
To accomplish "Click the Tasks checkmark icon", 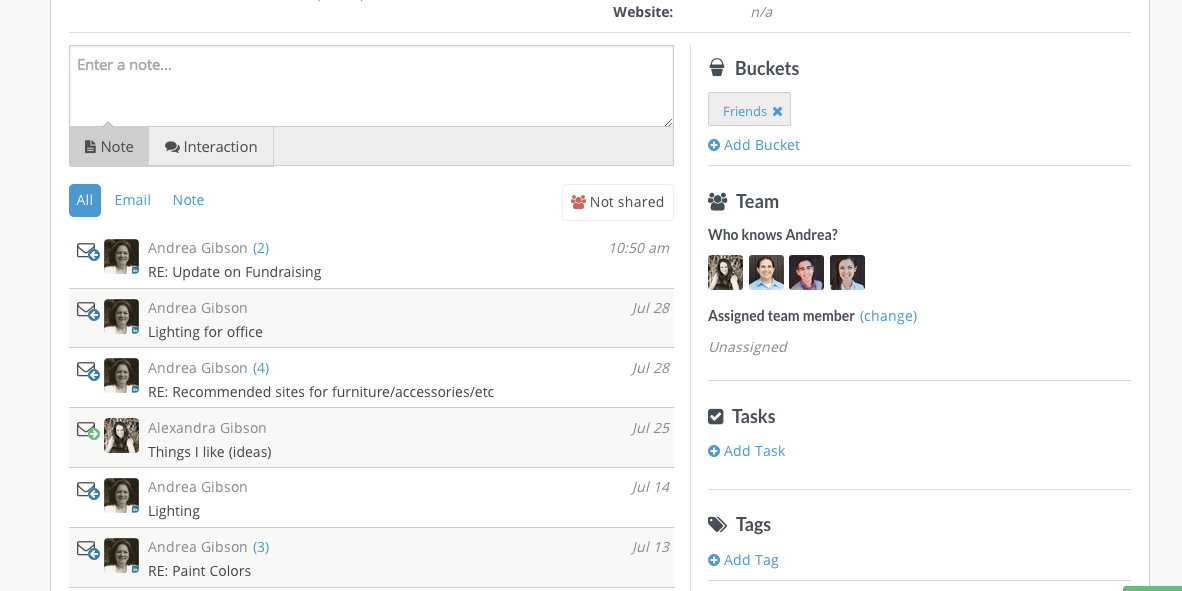I will 716,416.
